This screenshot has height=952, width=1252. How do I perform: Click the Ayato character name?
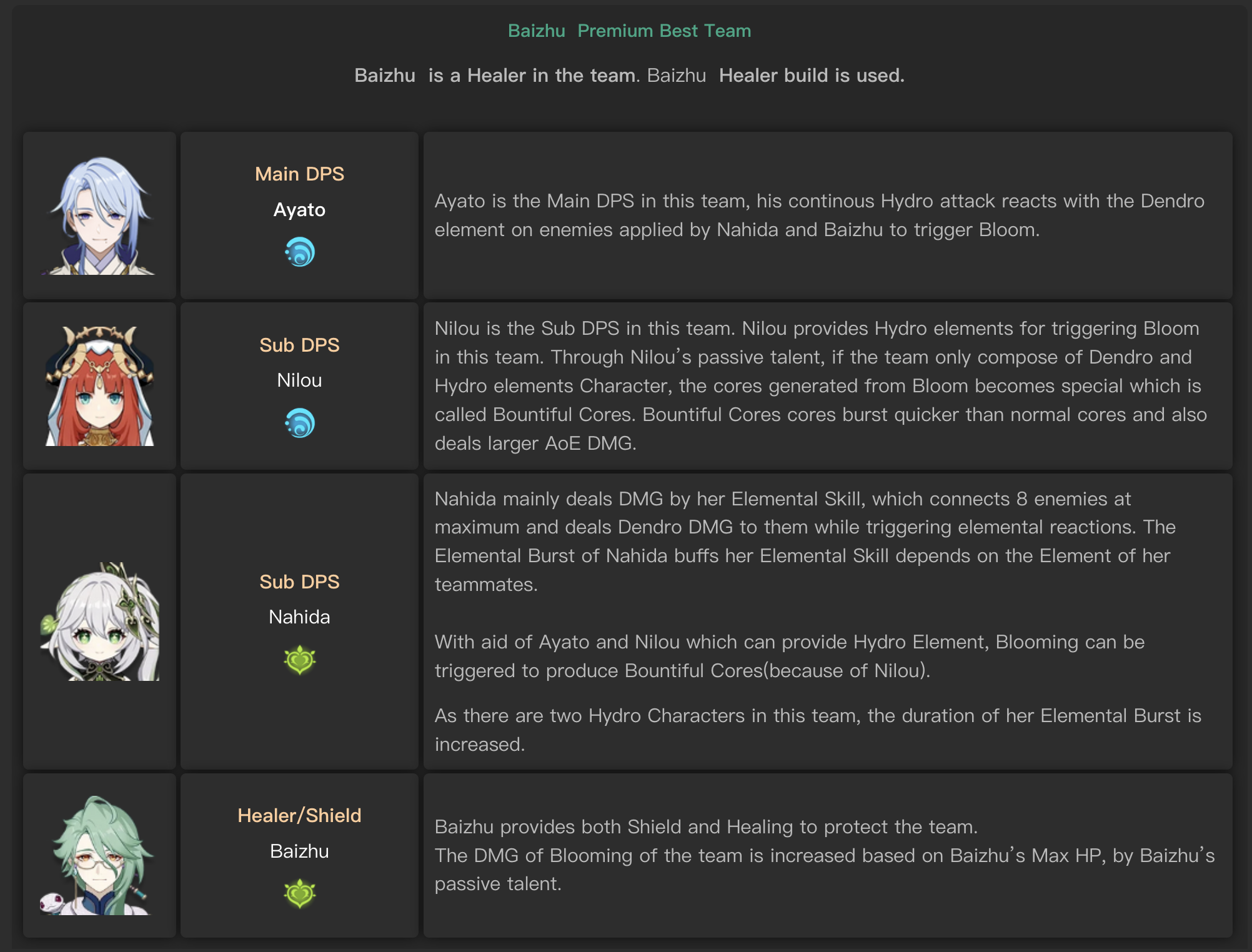tap(299, 210)
